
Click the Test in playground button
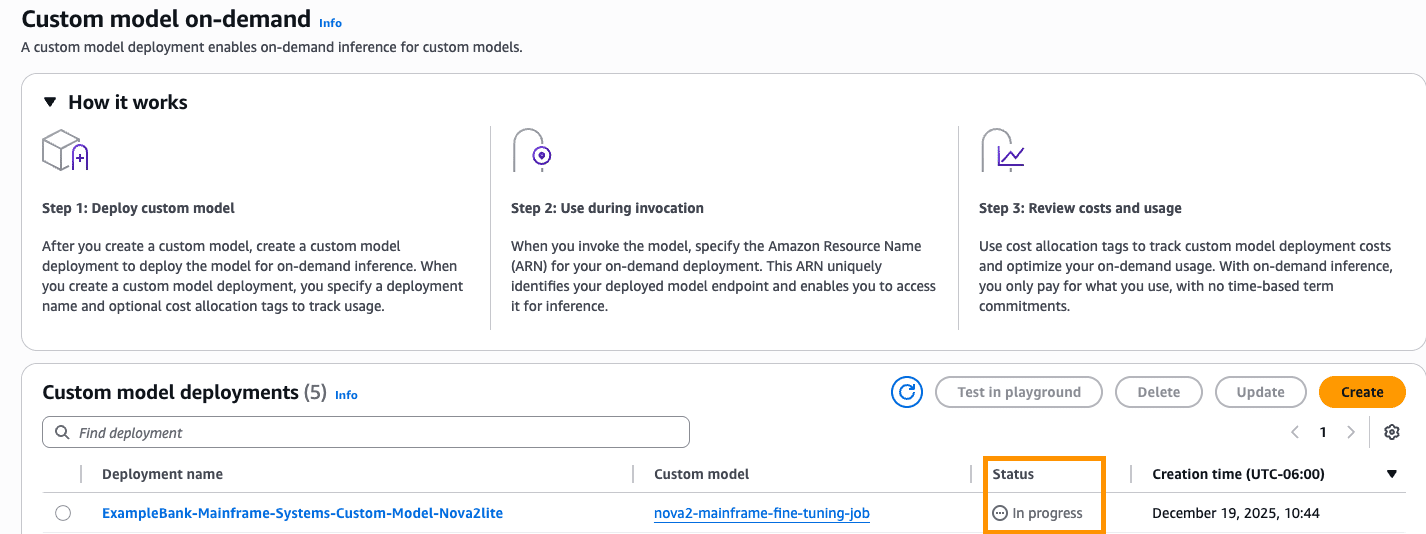(1018, 392)
